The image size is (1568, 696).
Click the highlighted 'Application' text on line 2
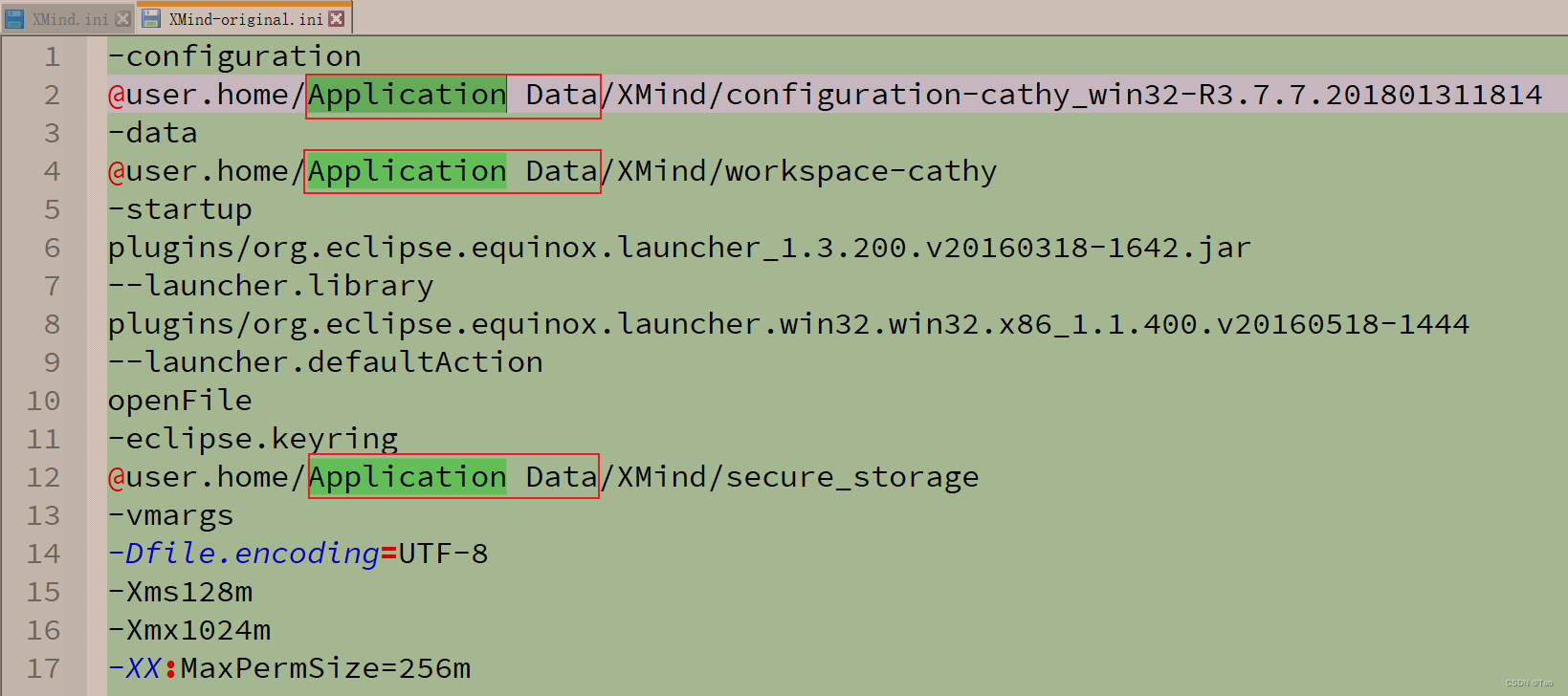[x=406, y=94]
